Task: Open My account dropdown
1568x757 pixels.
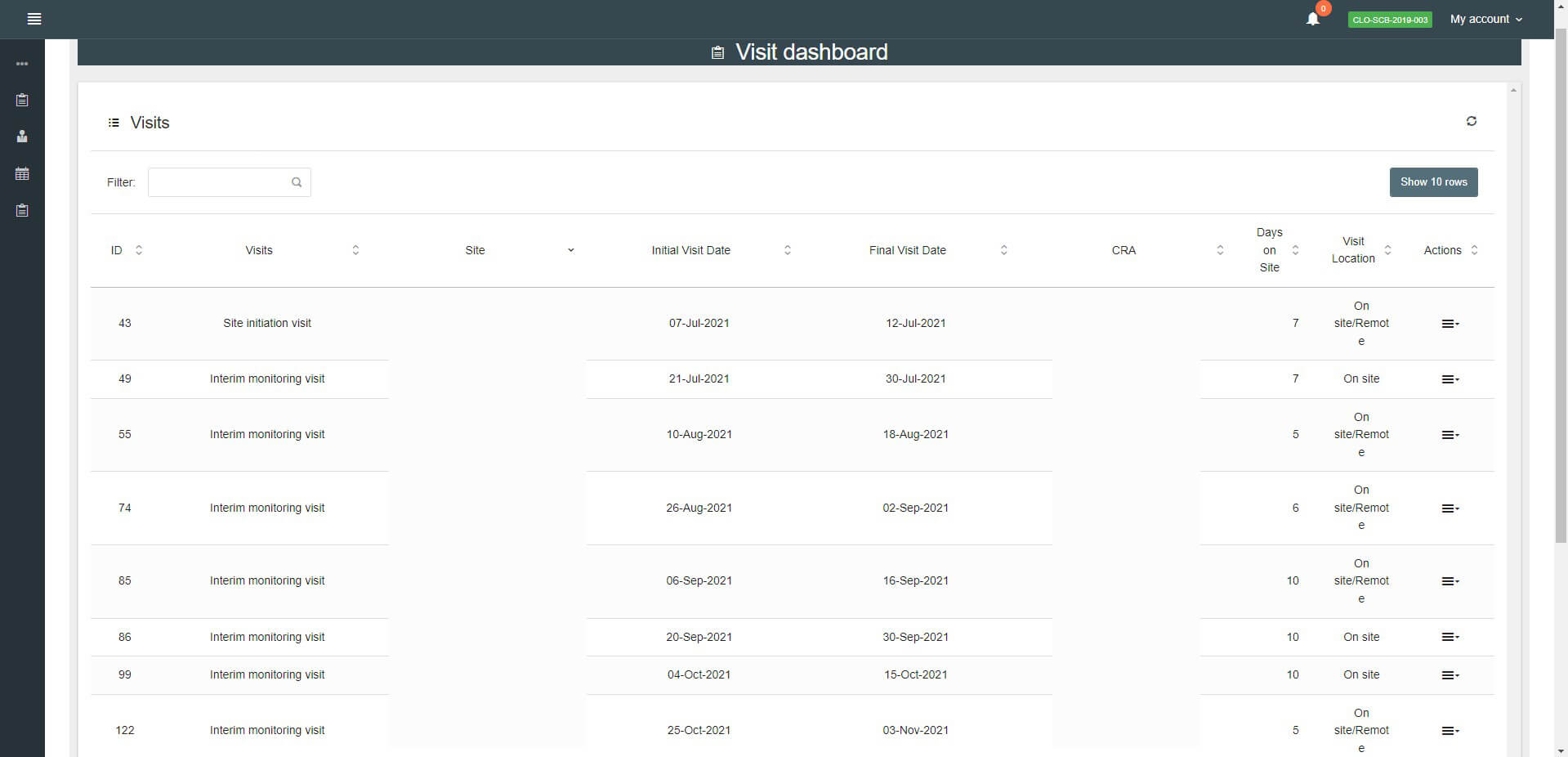Action: tap(1486, 19)
